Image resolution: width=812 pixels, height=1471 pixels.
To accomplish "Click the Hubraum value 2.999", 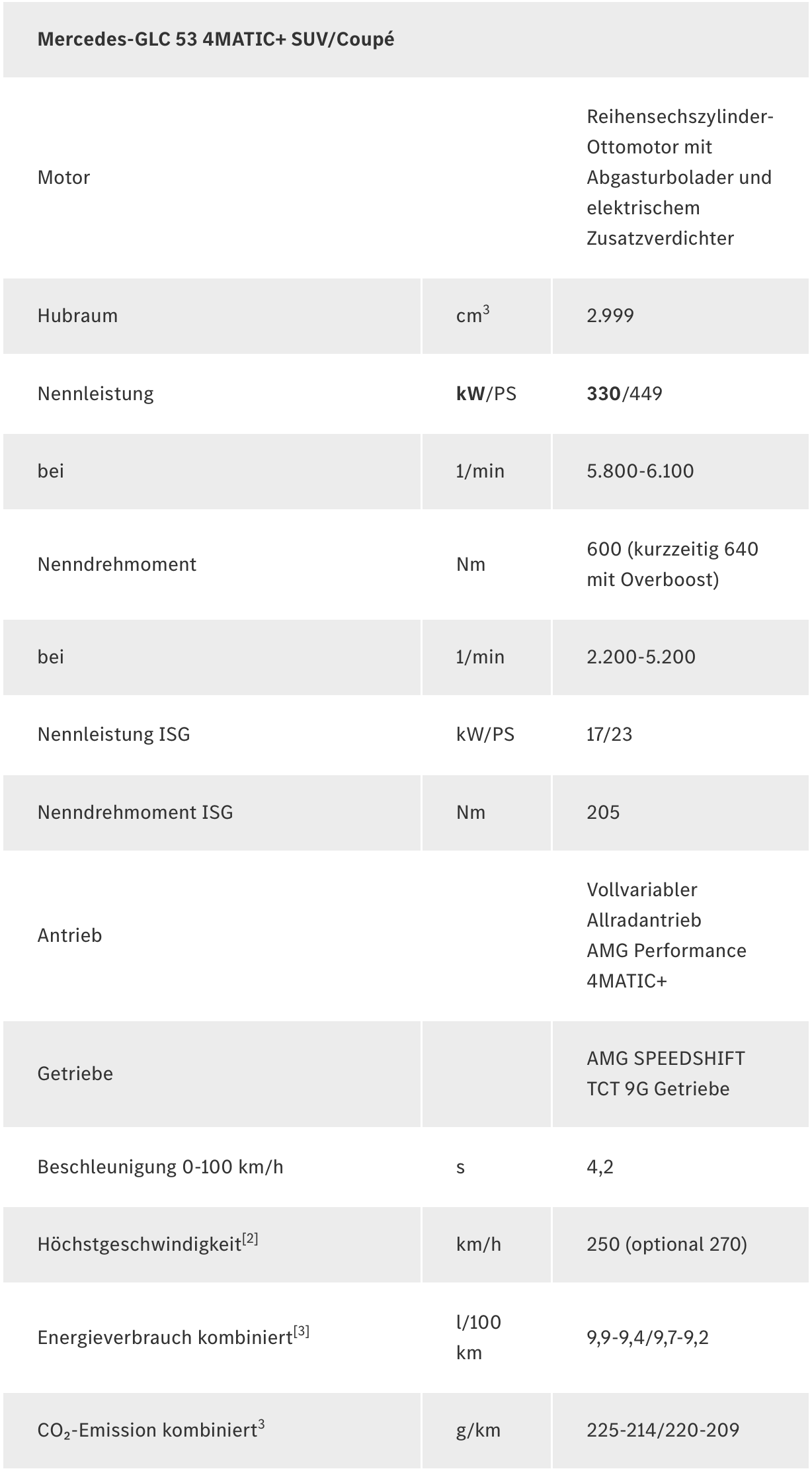I will point(610,315).
